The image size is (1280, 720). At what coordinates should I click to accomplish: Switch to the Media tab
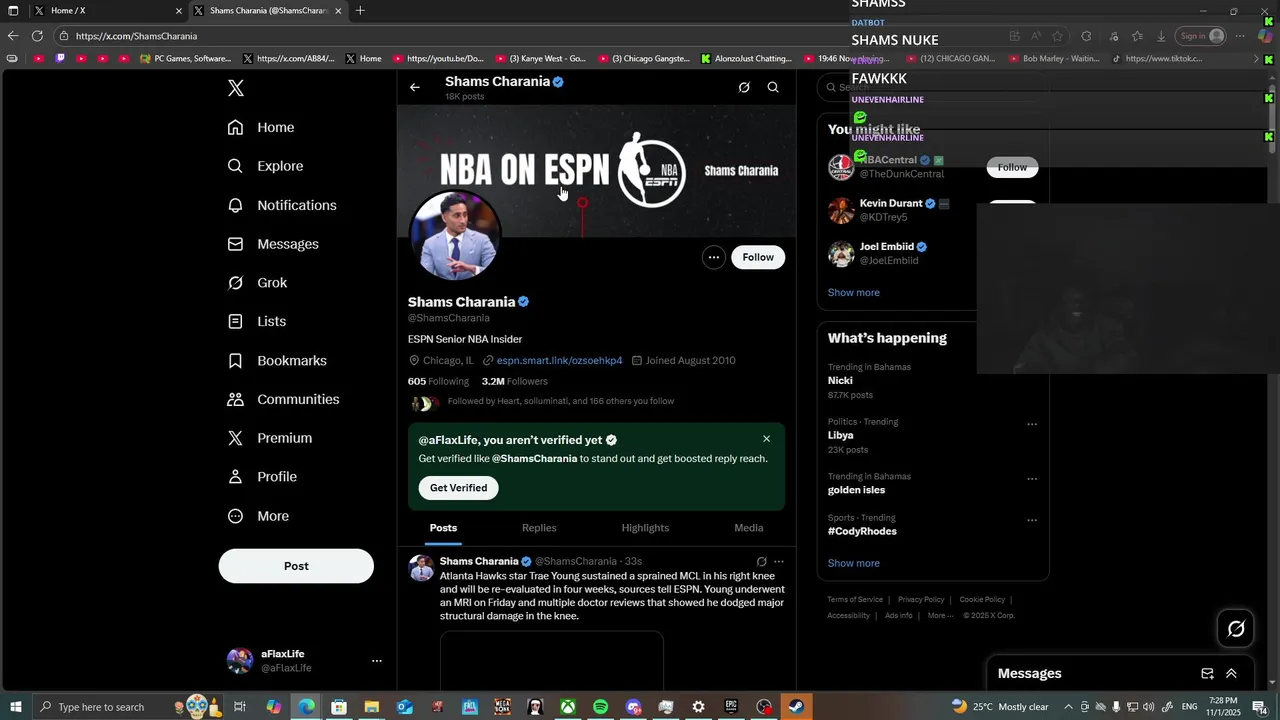tap(749, 528)
